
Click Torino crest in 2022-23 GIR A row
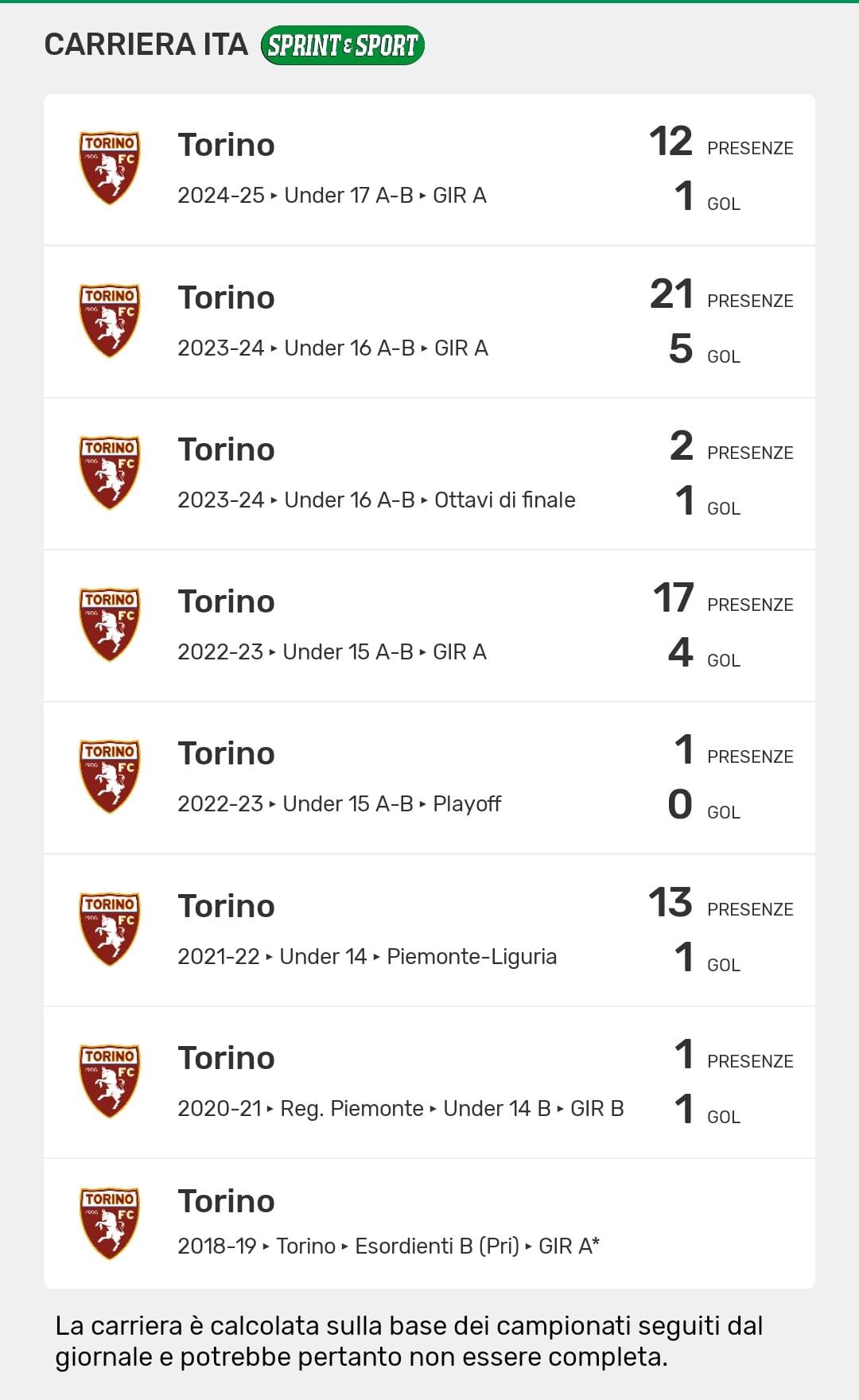[110, 624]
